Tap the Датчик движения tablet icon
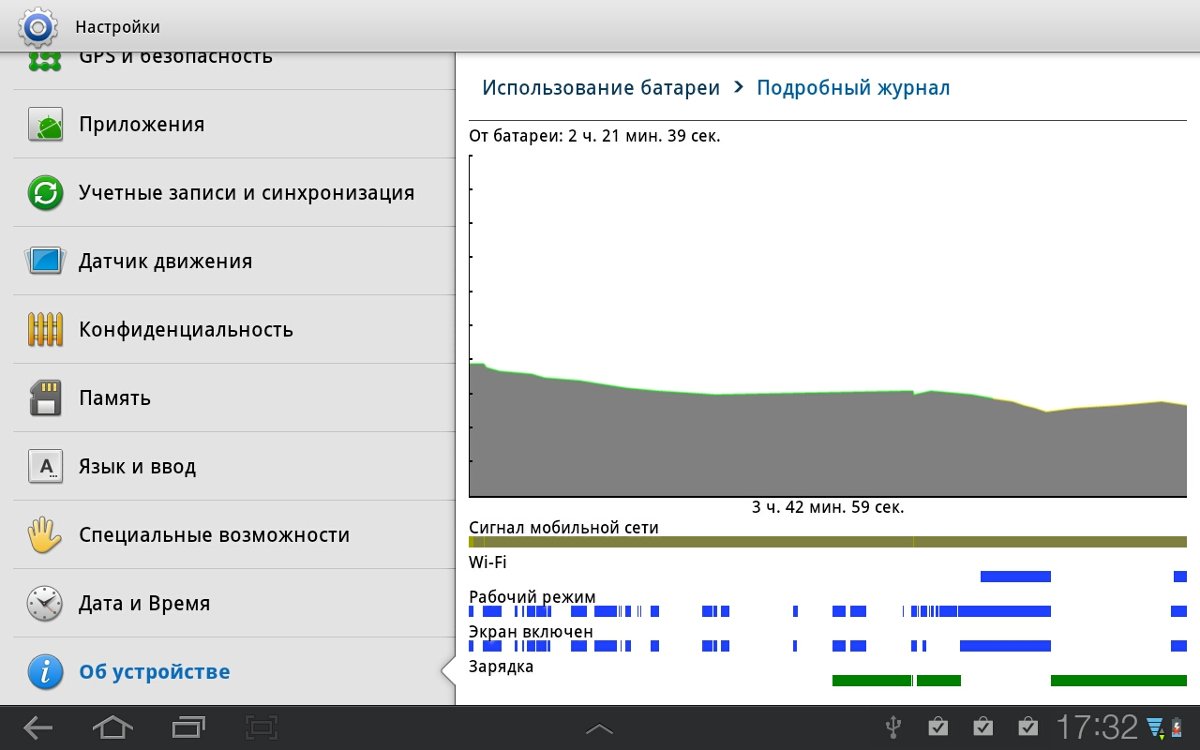The width and height of the screenshot is (1200, 750). point(45,262)
